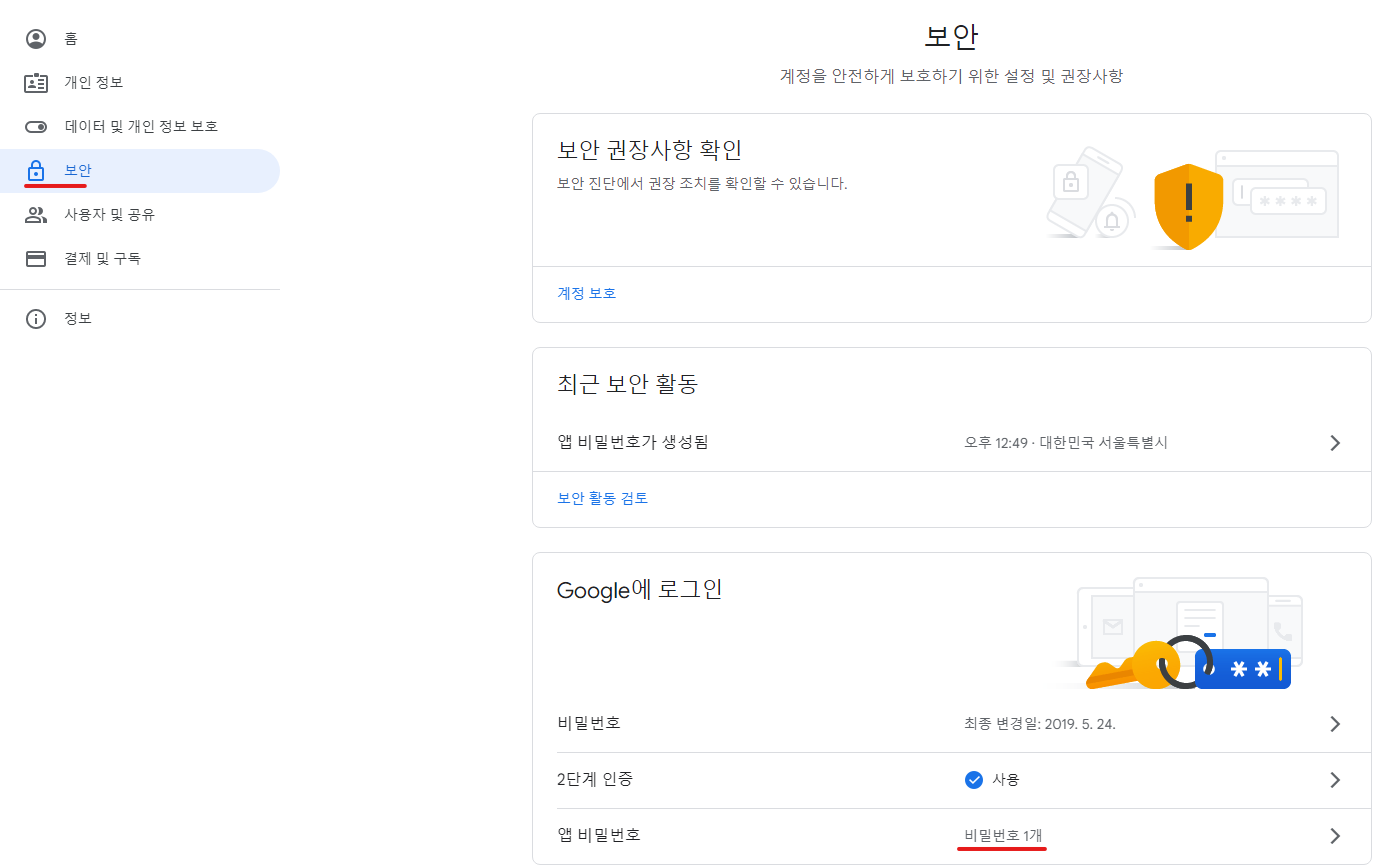Click the blue 사용 checkmark for 2단계 인증

[x=974, y=780]
